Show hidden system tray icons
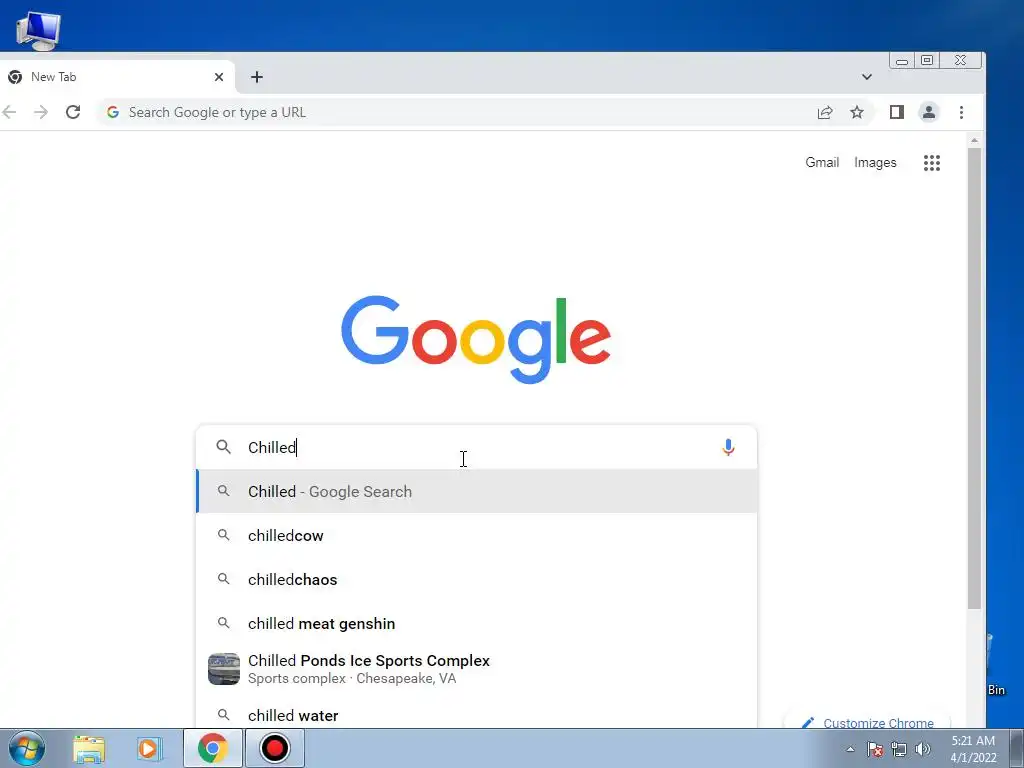The image size is (1024, 768). click(x=850, y=749)
